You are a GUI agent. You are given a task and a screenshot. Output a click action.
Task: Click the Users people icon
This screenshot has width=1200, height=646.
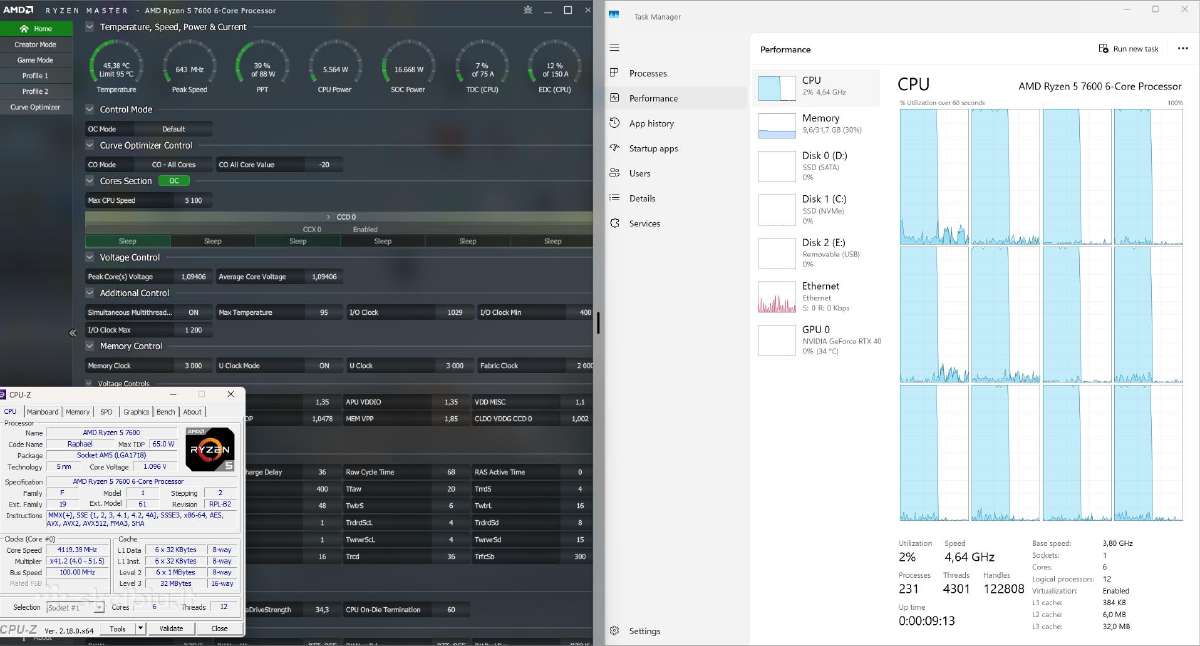point(614,173)
